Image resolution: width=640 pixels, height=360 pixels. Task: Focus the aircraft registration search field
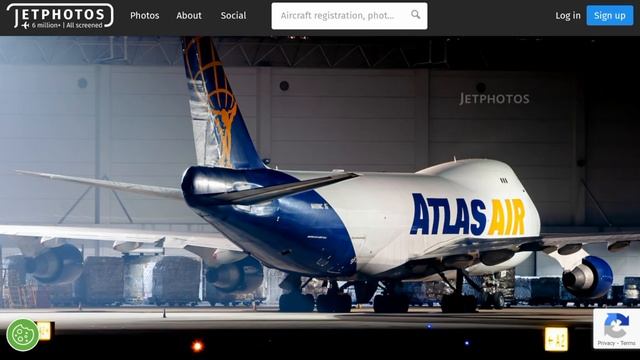click(x=349, y=16)
